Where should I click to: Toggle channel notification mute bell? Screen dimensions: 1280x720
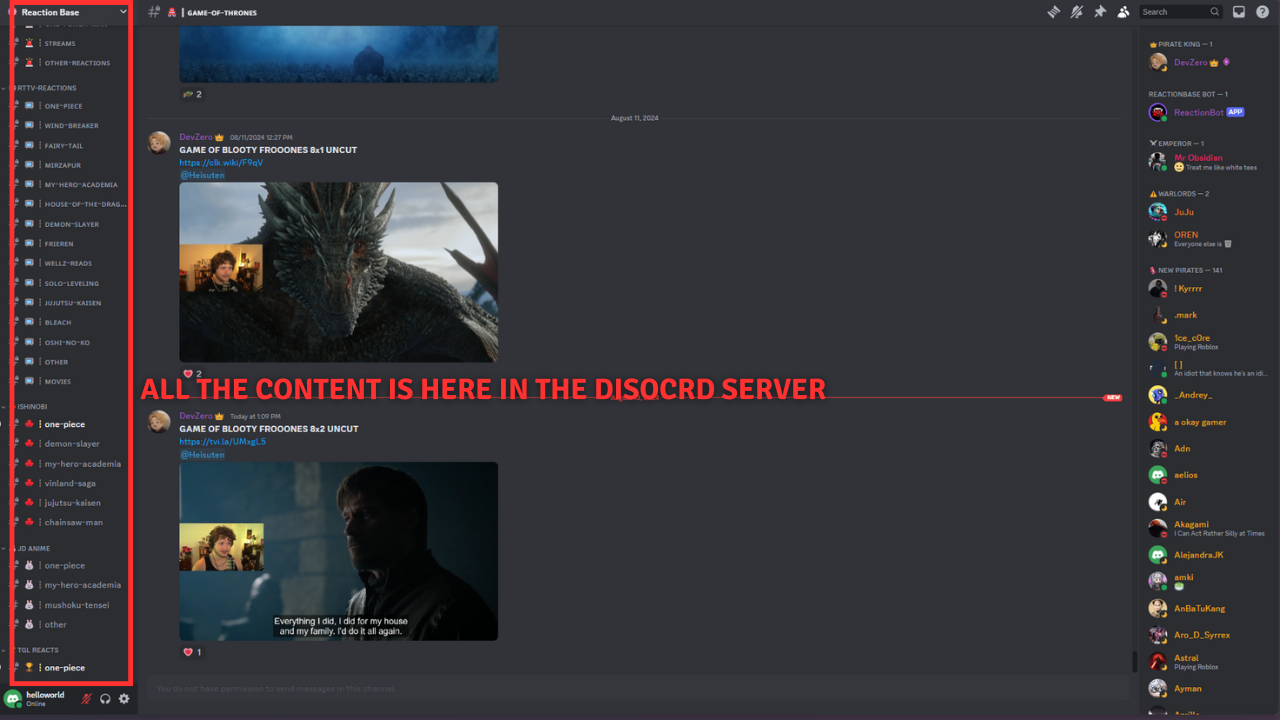tap(1077, 12)
